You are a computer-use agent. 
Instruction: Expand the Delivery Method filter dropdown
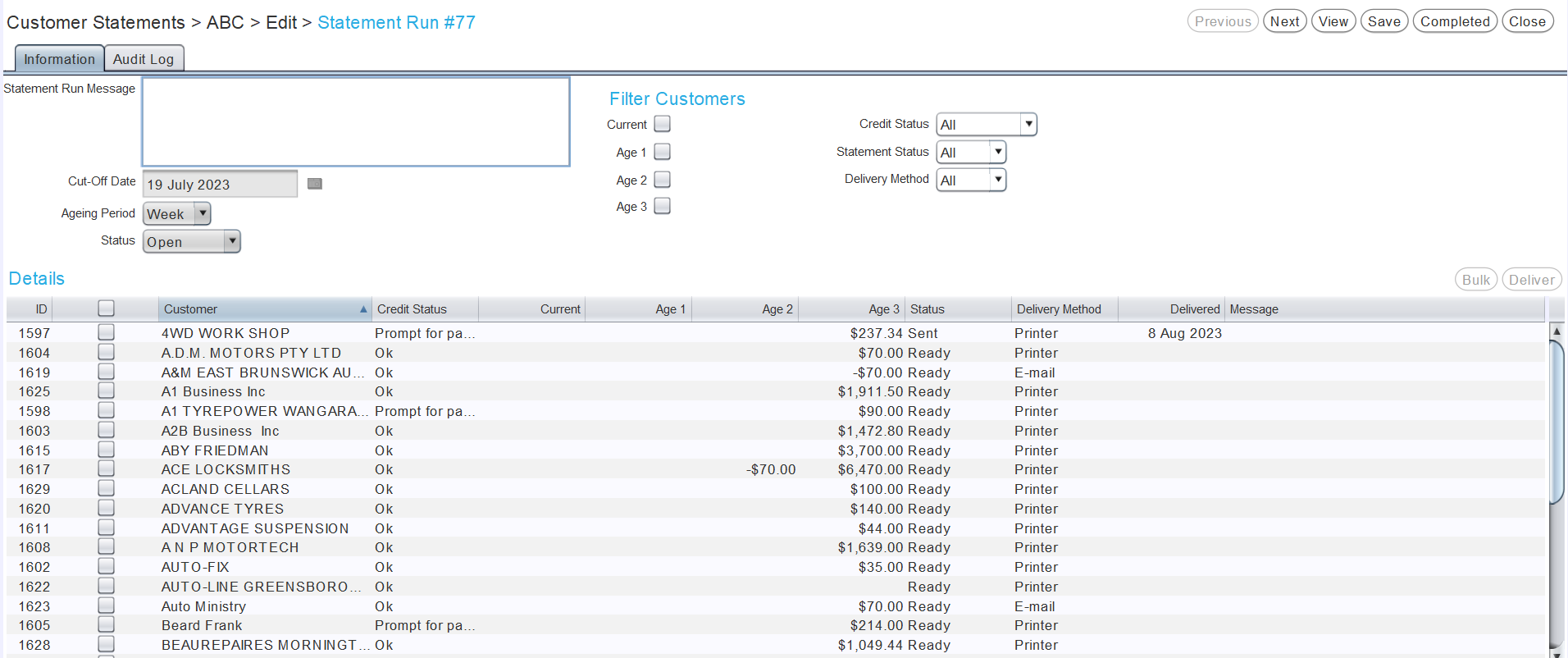pos(971,180)
